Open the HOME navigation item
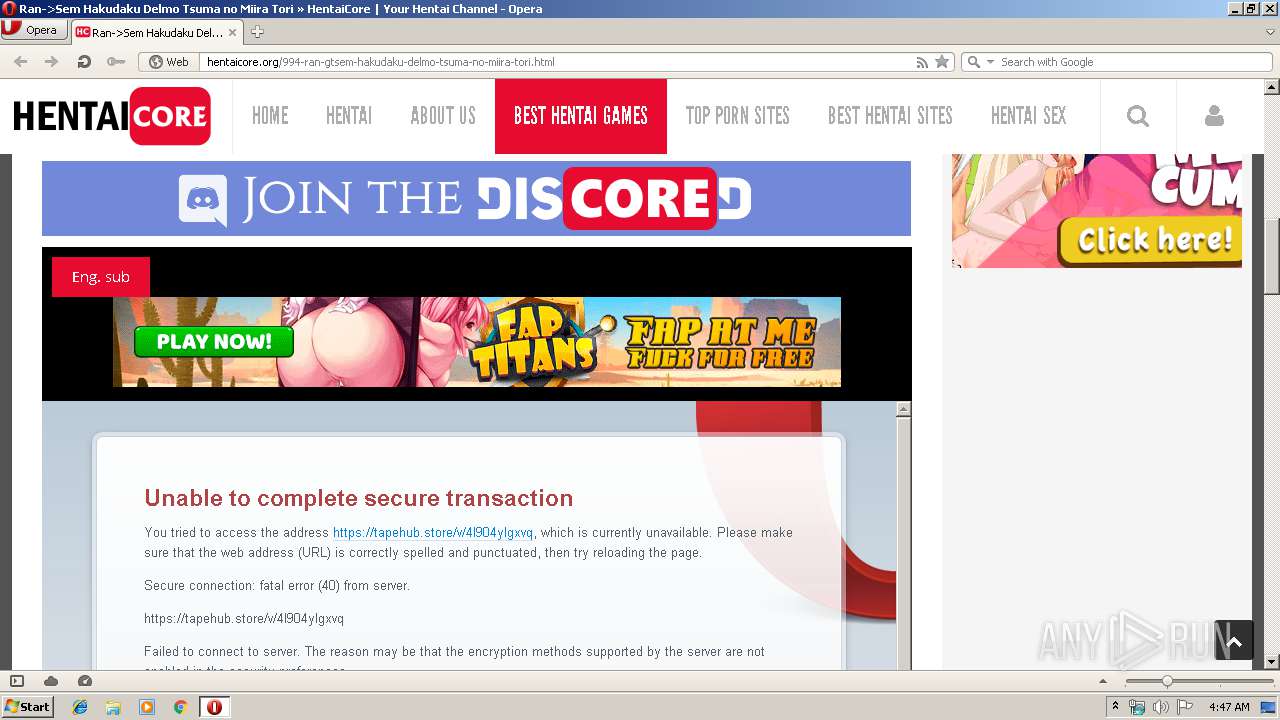 pos(270,116)
